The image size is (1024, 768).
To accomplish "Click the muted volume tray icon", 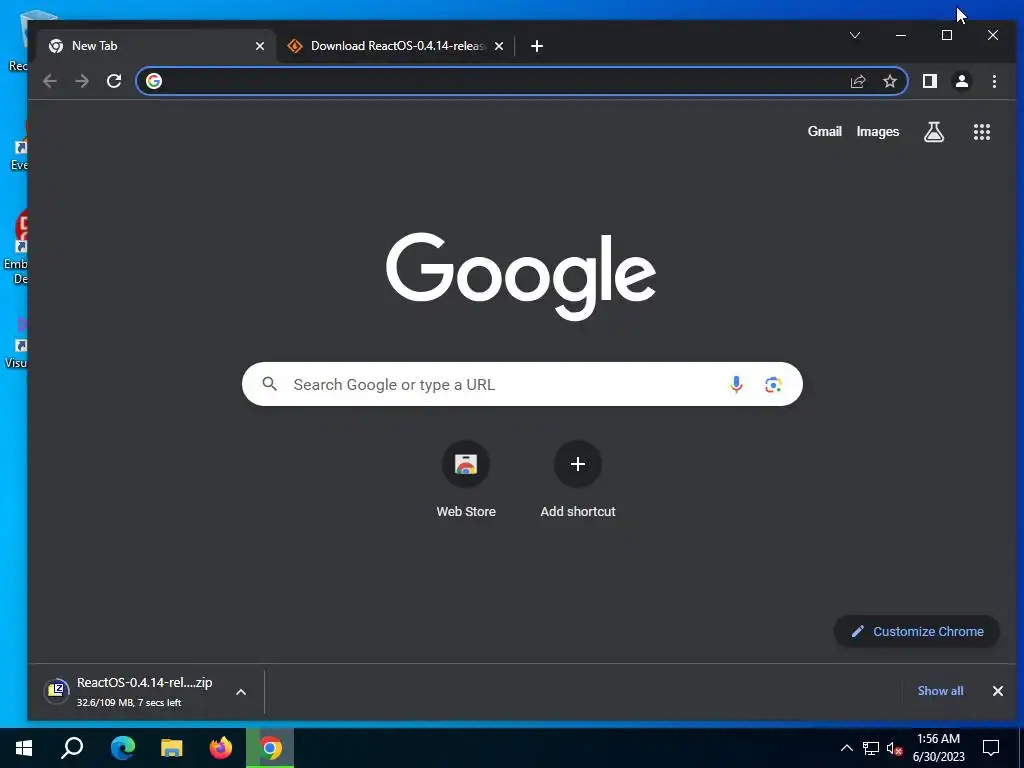I will click(x=895, y=748).
